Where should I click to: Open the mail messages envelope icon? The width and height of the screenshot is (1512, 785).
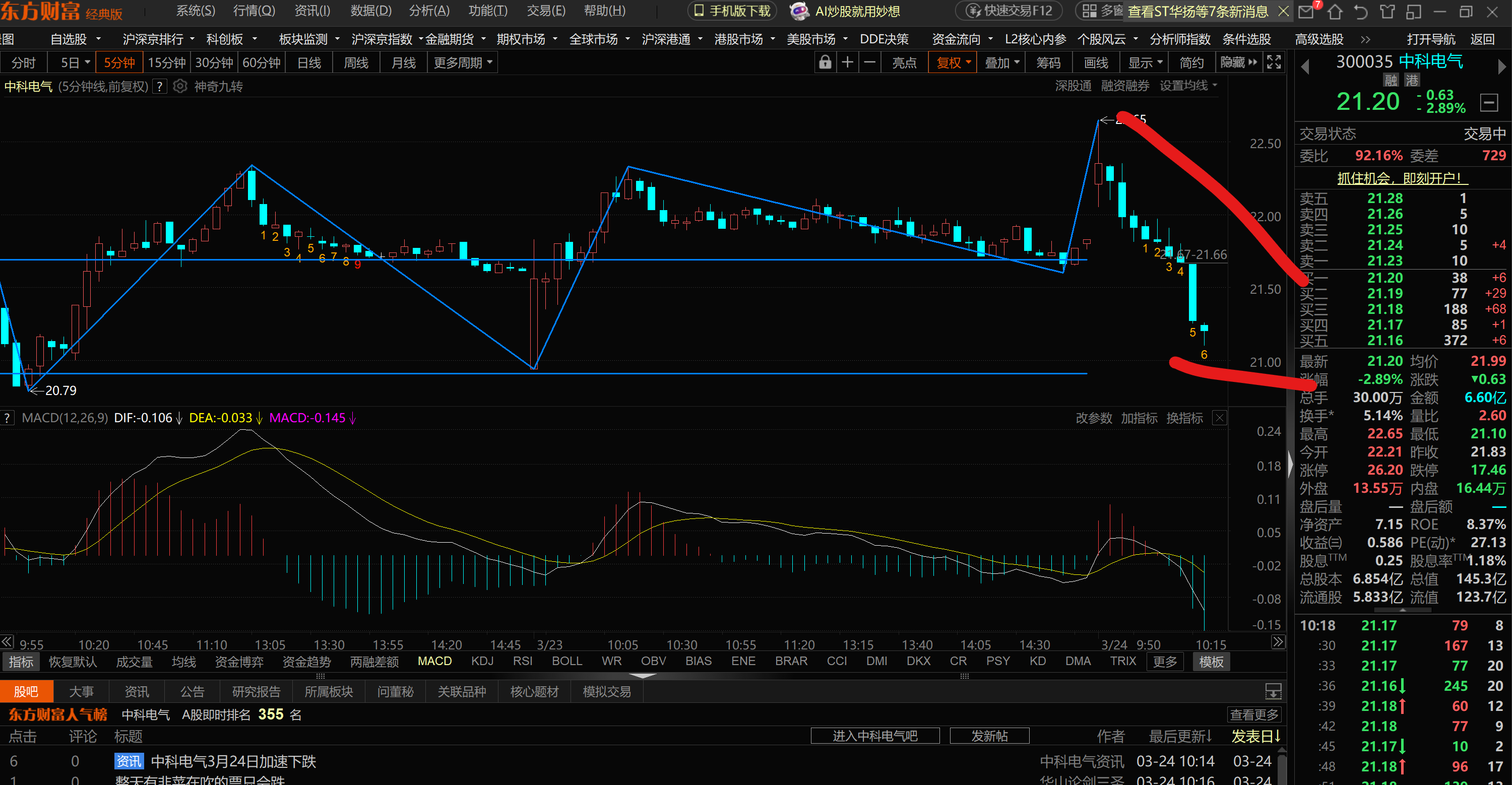pyautogui.click(x=1306, y=11)
